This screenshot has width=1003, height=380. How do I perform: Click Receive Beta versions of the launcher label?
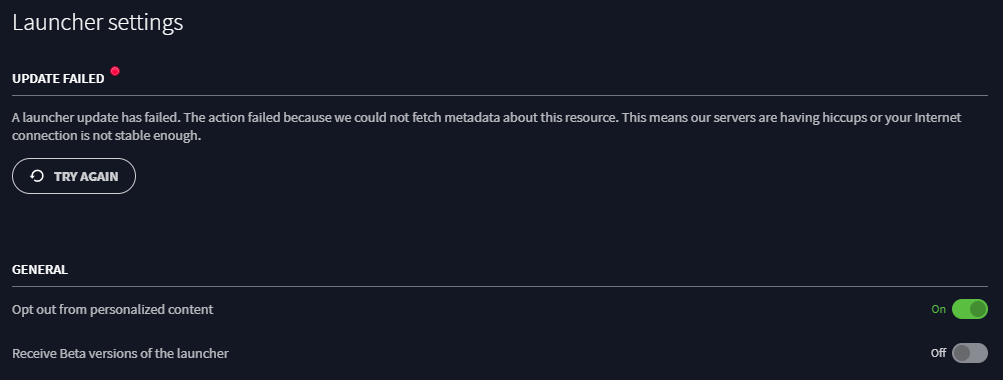click(x=120, y=353)
